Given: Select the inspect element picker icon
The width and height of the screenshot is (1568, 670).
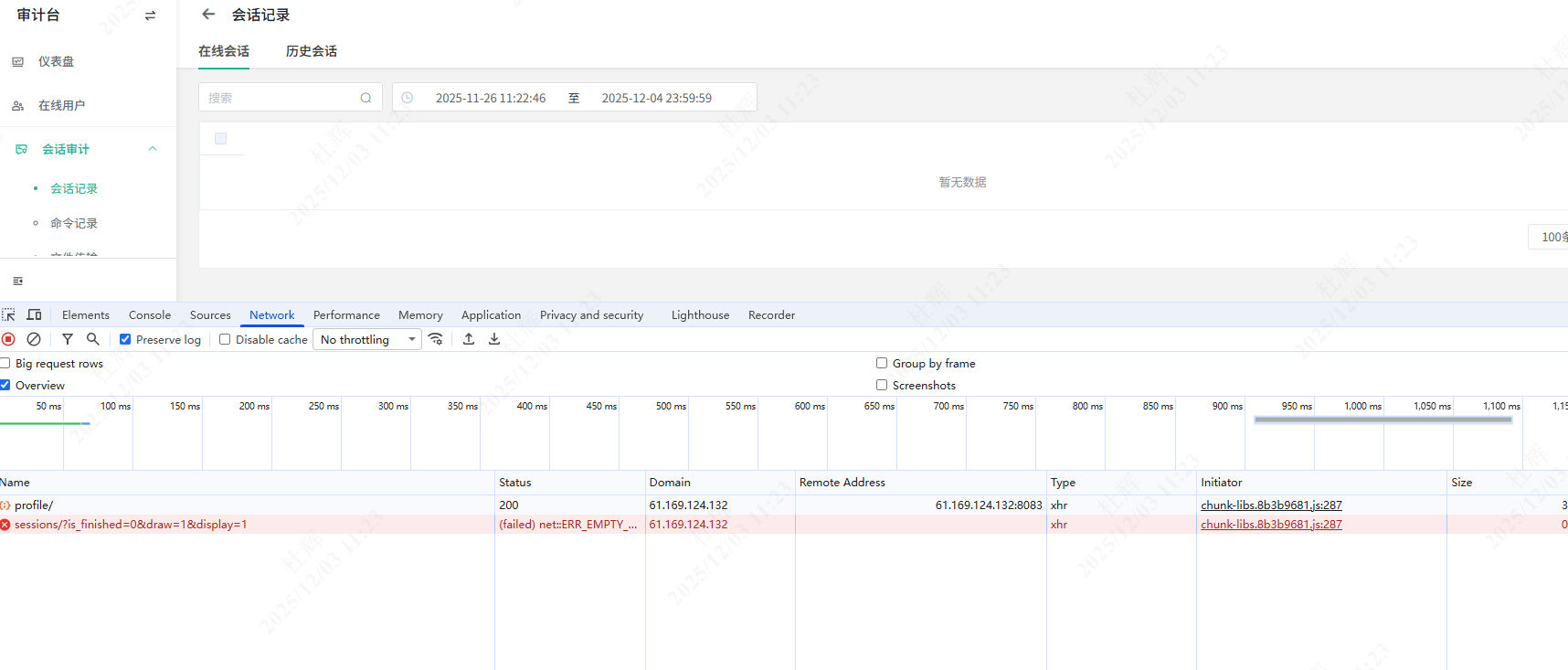Looking at the screenshot, I should (9, 314).
